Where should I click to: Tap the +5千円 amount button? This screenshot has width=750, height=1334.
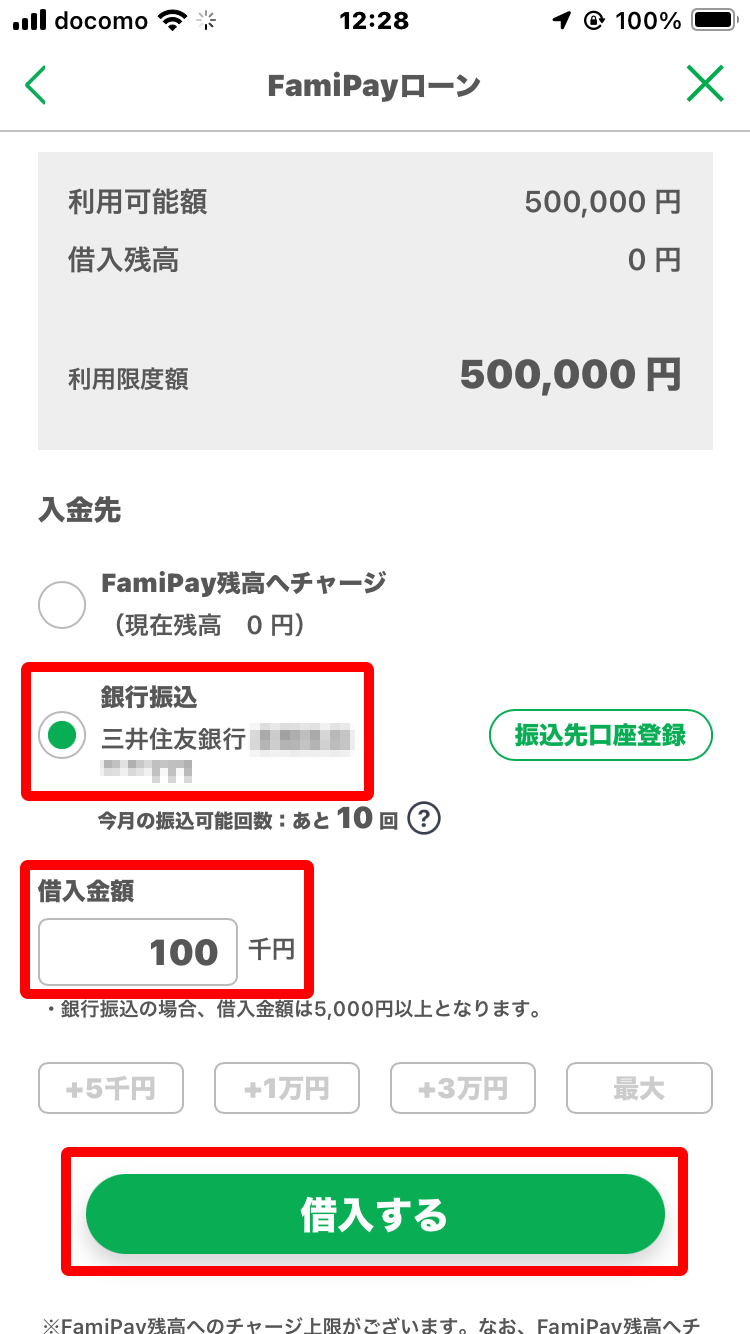point(110,1088)
